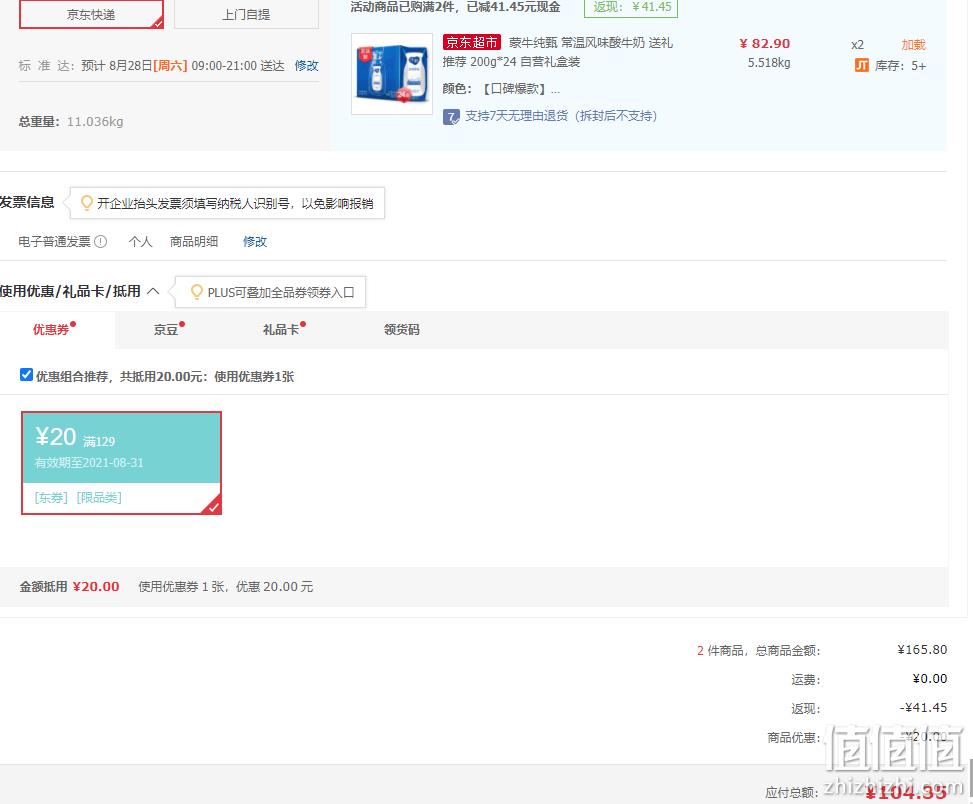
Task: Select 京东快递 delivery option
Action: point(91,14)
